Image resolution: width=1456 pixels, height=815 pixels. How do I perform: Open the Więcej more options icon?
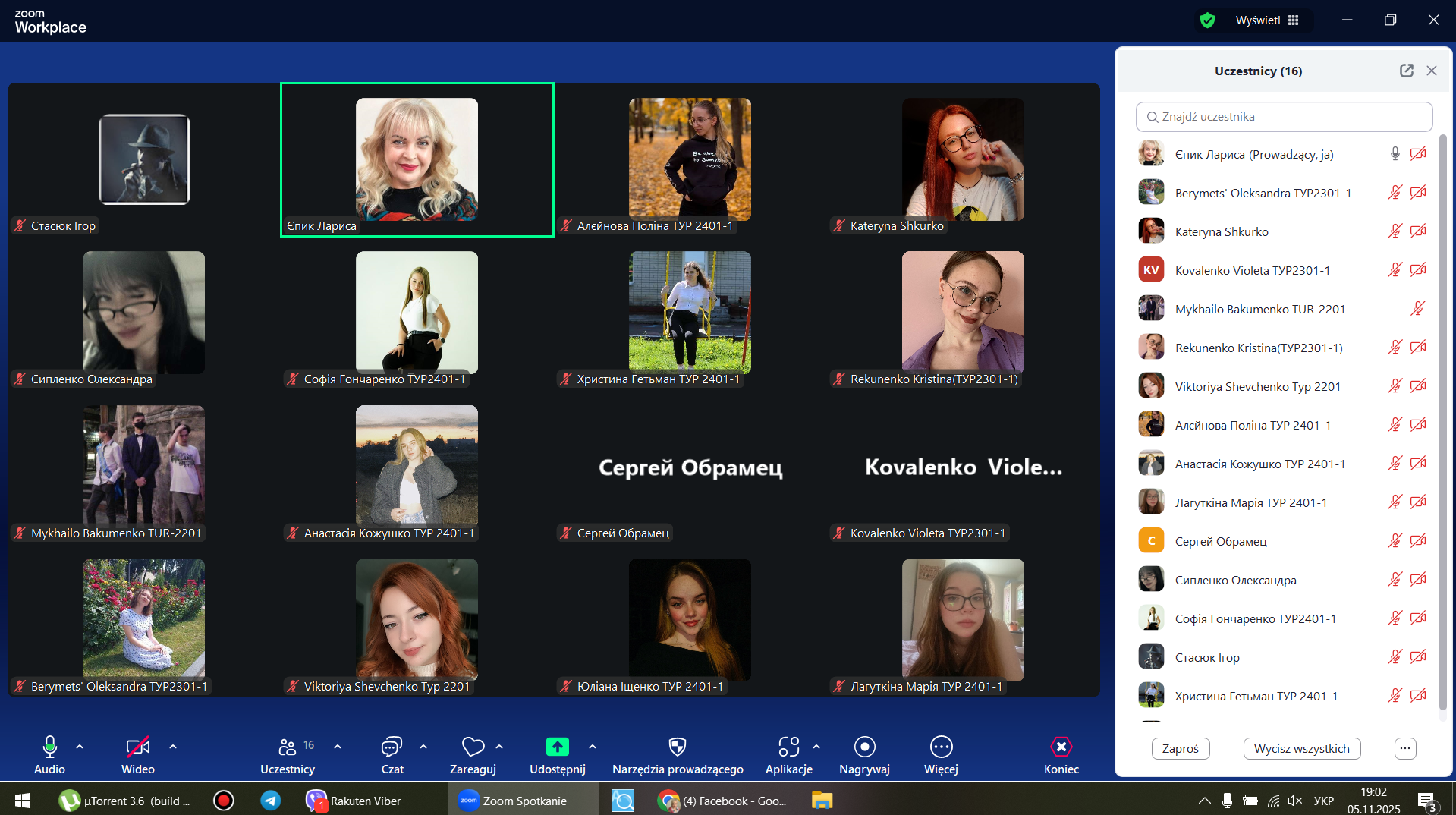941,747
